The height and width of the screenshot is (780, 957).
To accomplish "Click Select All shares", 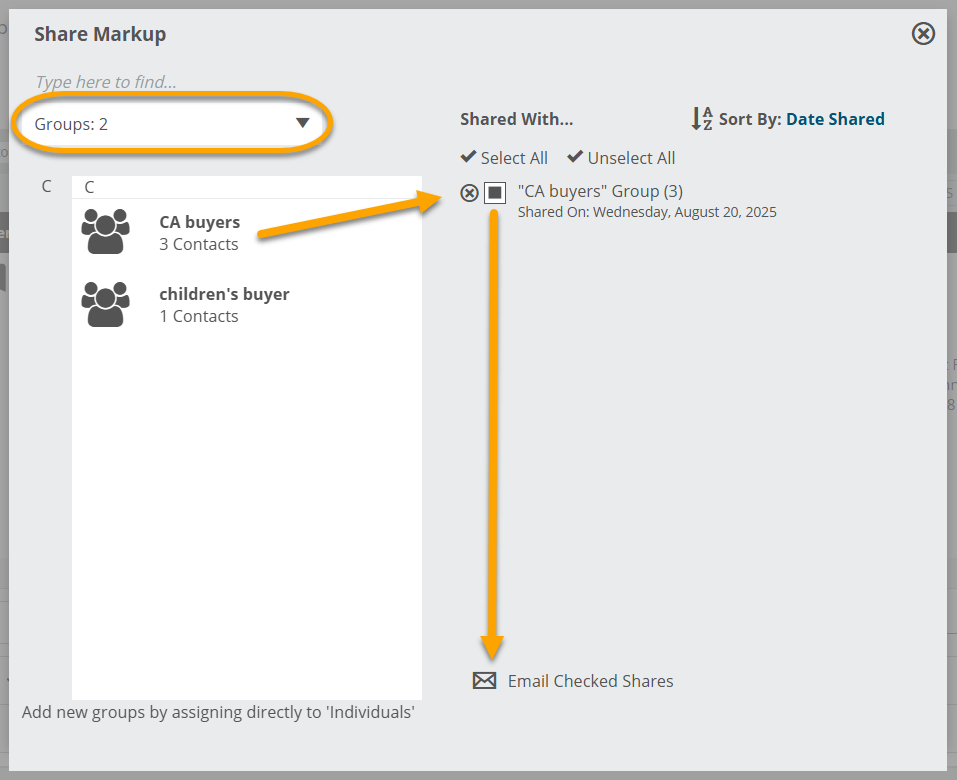I will 504,157.
